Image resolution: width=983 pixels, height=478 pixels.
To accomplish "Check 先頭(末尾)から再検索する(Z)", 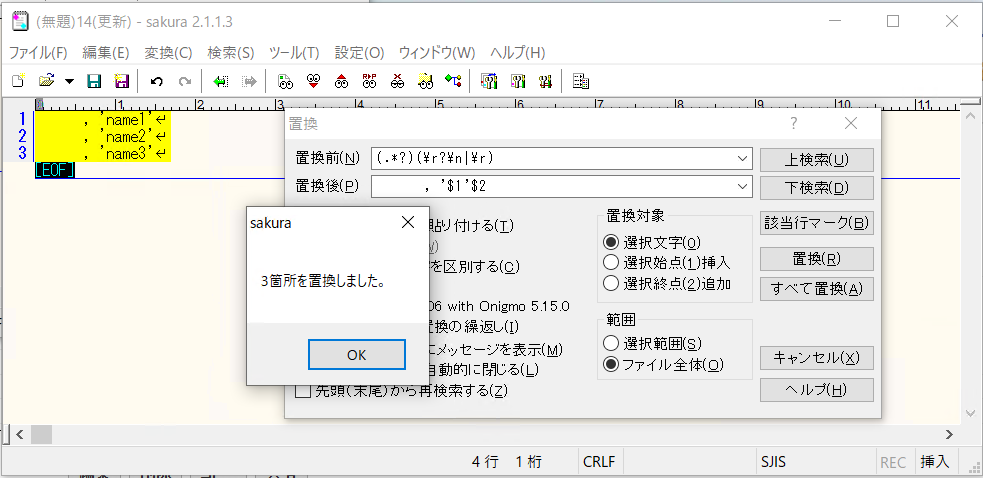I will (x=401, y=391).
